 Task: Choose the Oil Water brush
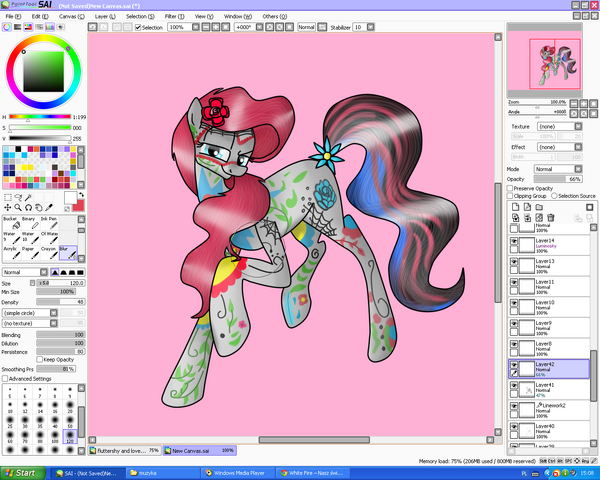(49, 238)
